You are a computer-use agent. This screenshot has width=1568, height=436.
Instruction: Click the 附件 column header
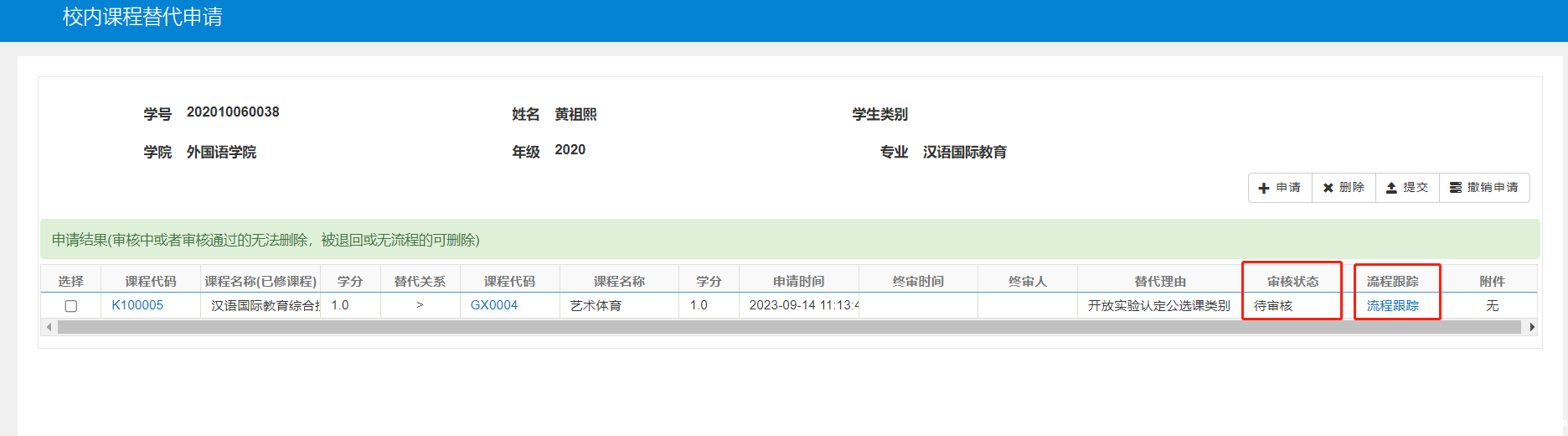[x=1492, y=281]
